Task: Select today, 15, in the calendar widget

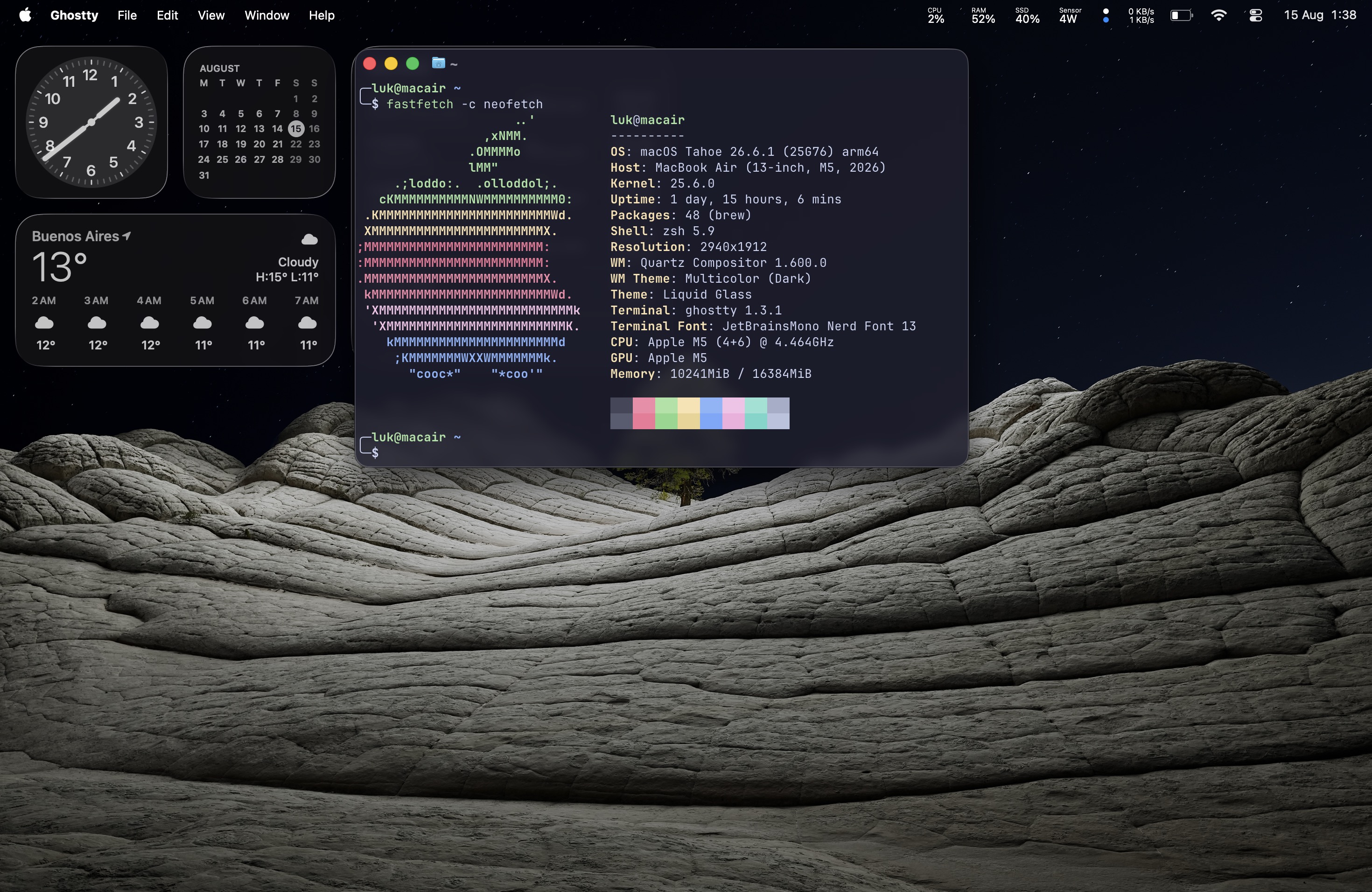Action: pos(296,128)
